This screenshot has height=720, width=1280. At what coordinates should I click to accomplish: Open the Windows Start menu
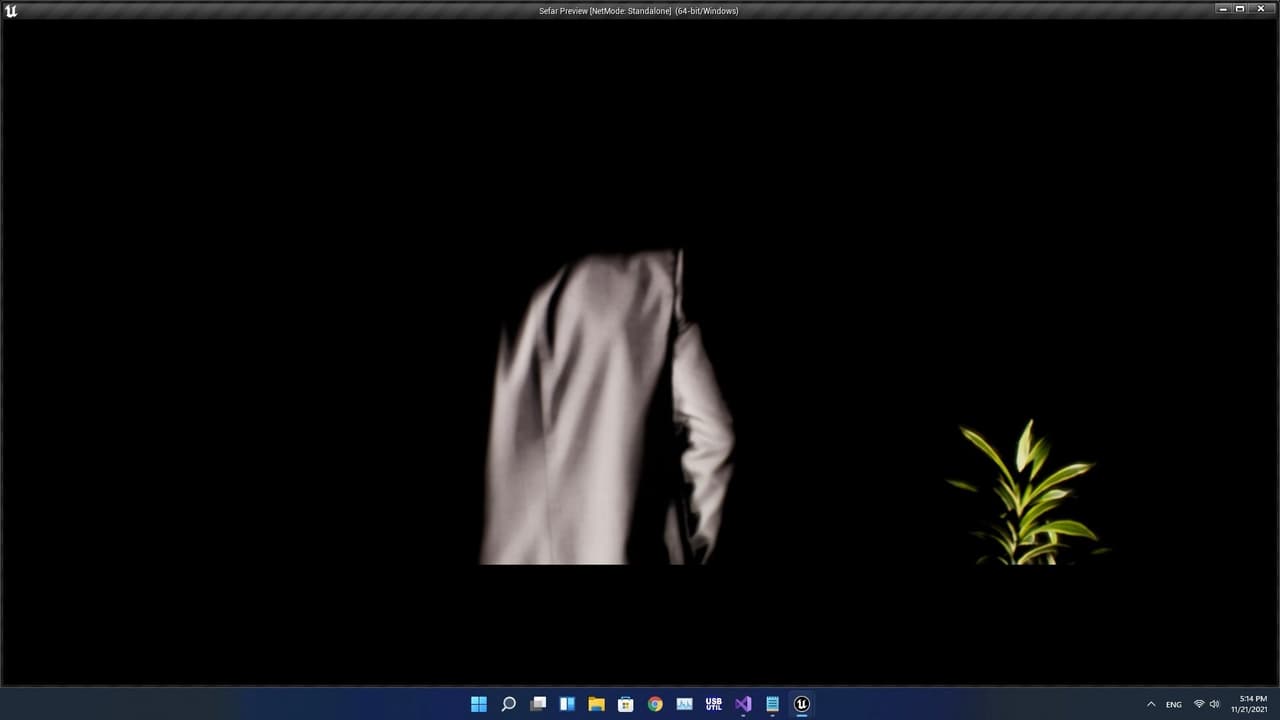coord(479,704)
